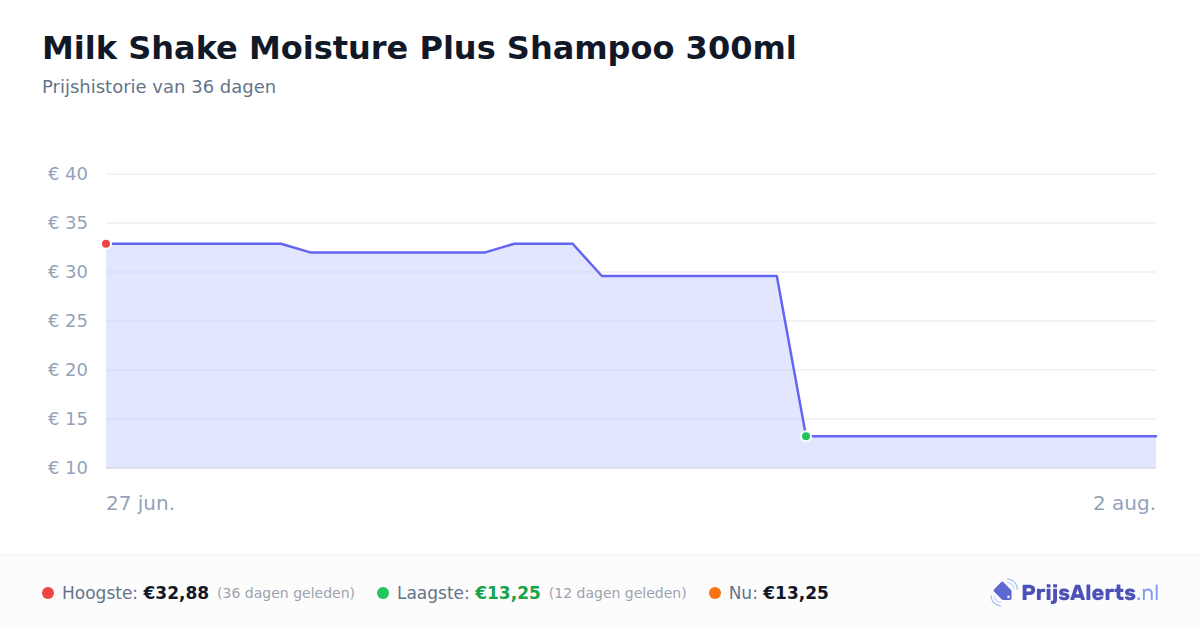Click the orange dot beside Nu legend
Viewport: 1200px width, 630px height.
tap(715, 593)
